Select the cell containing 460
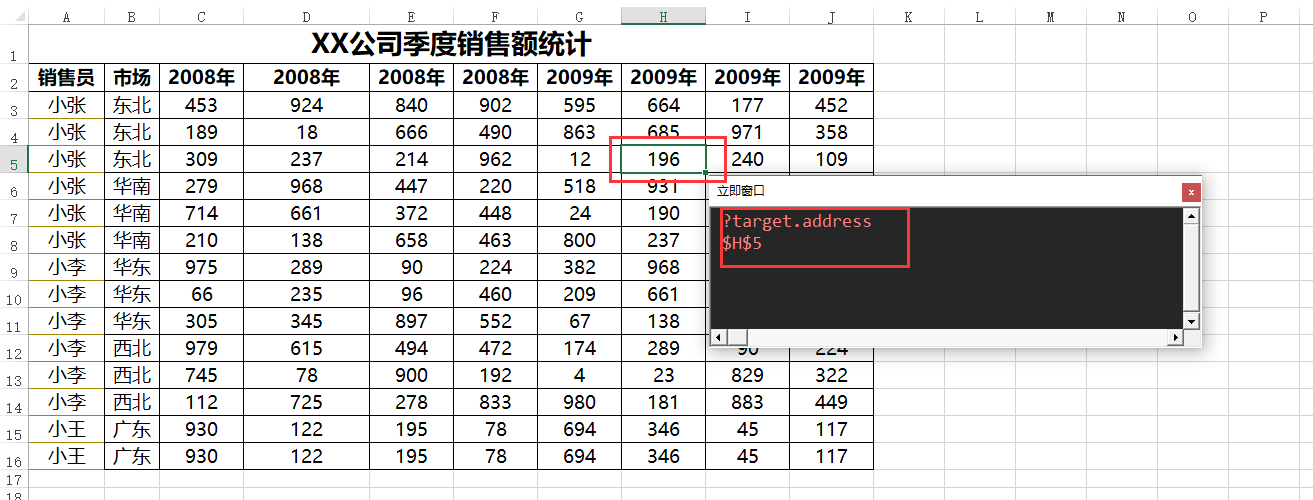Viewport: 1313px width, 500px height. click(495, 294)
